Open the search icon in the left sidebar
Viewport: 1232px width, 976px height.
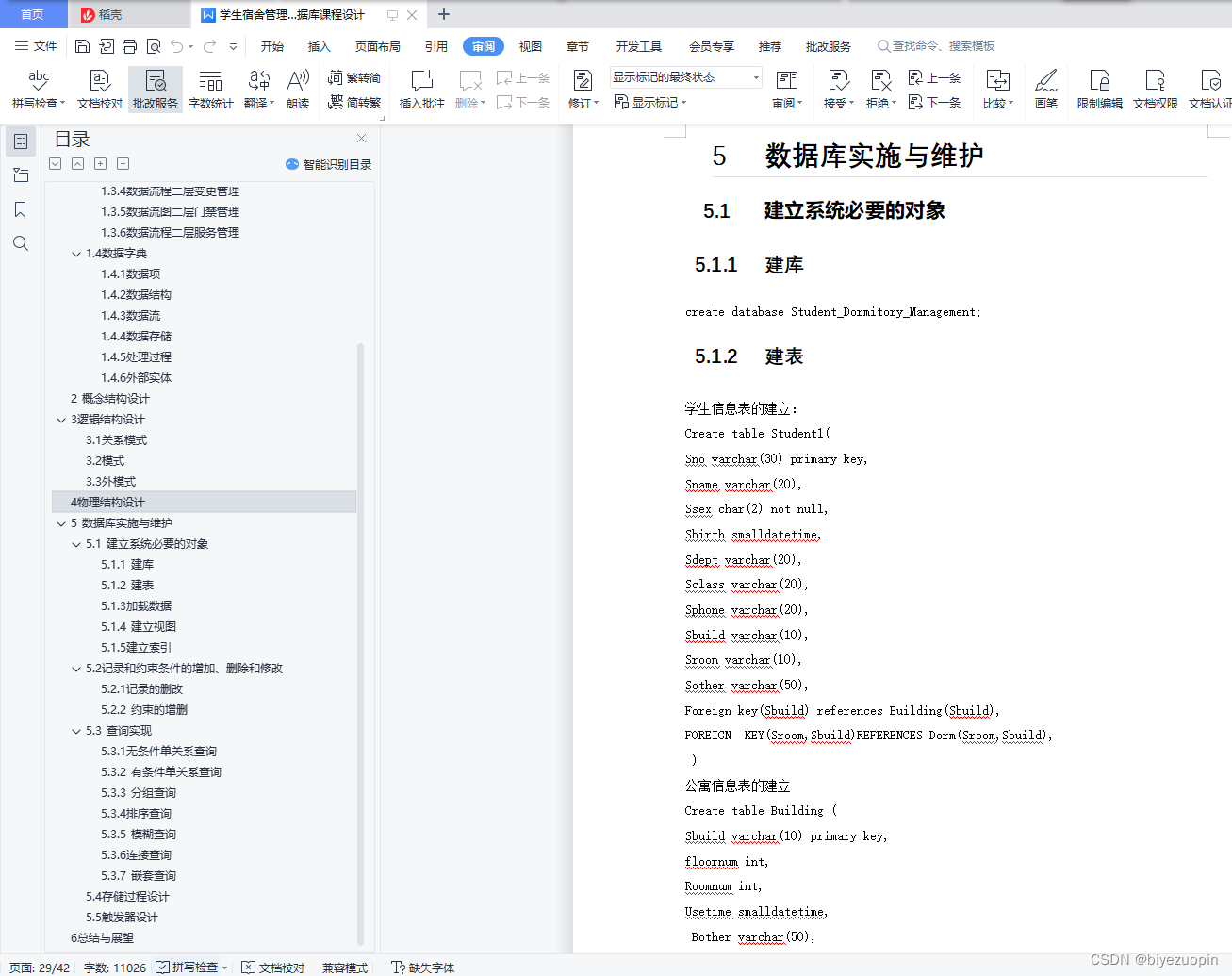[21, 243]
